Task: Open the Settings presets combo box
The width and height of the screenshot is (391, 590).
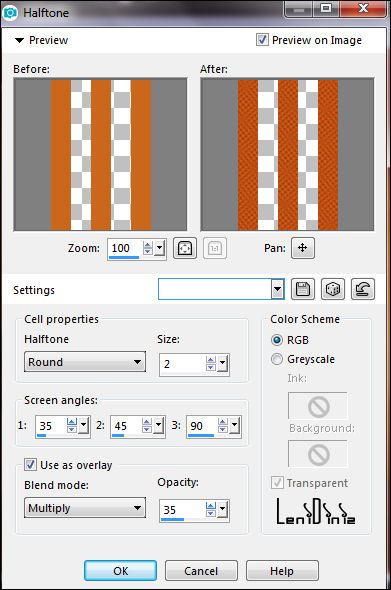Action: 221,289
